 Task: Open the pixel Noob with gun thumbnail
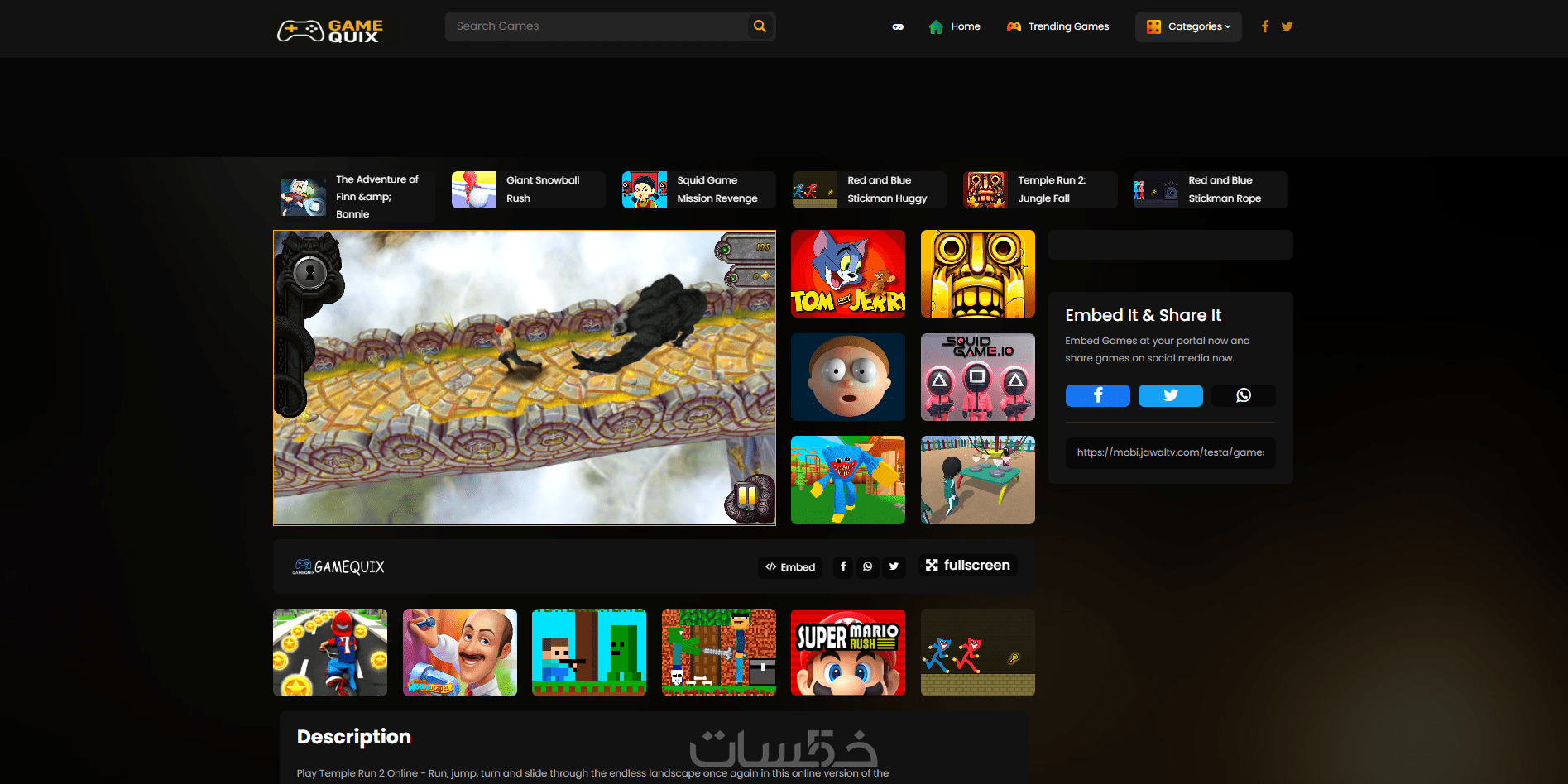coord(589,653)
